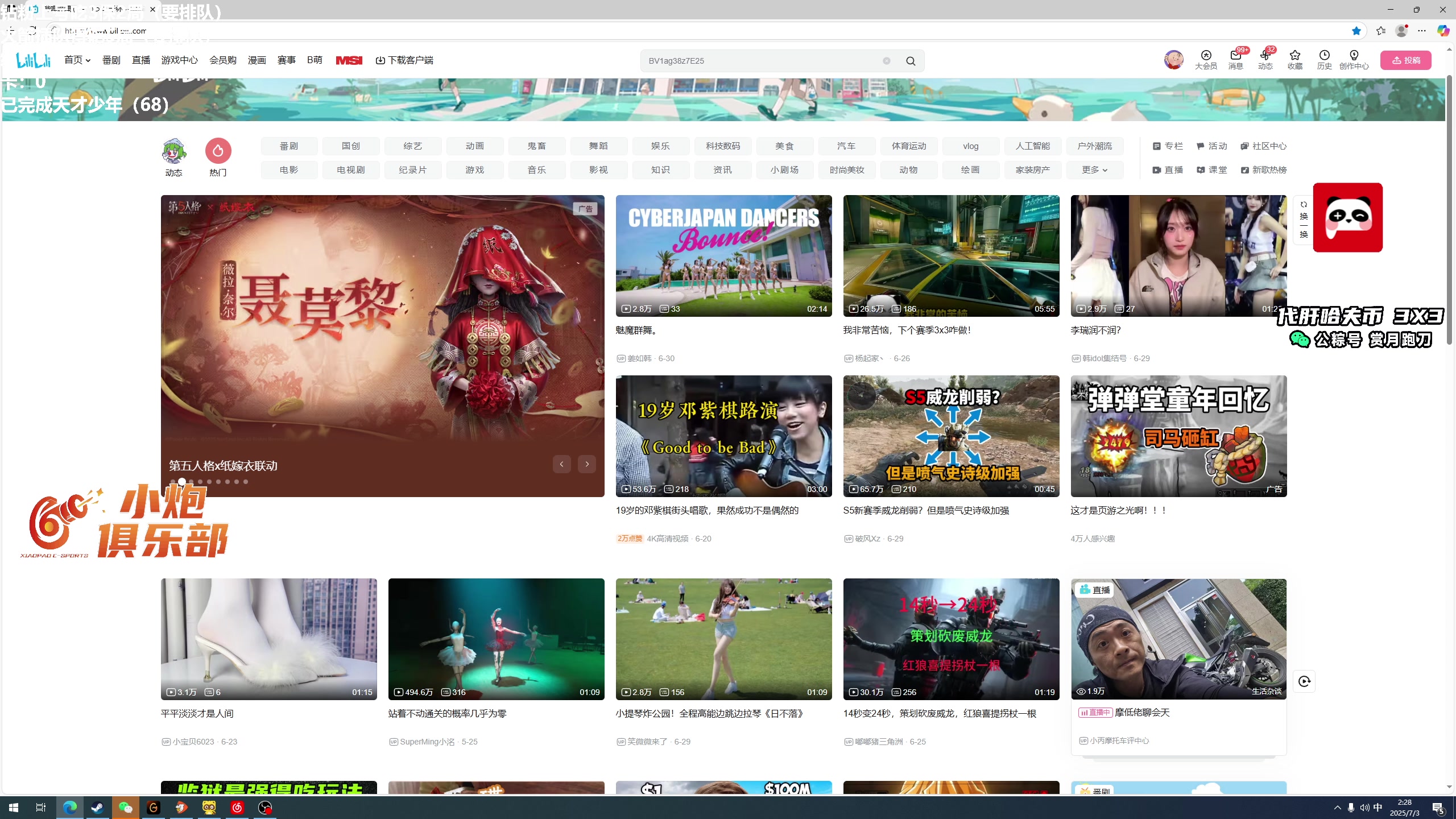Open the 课堂 classroom link

click(1211, 170)
